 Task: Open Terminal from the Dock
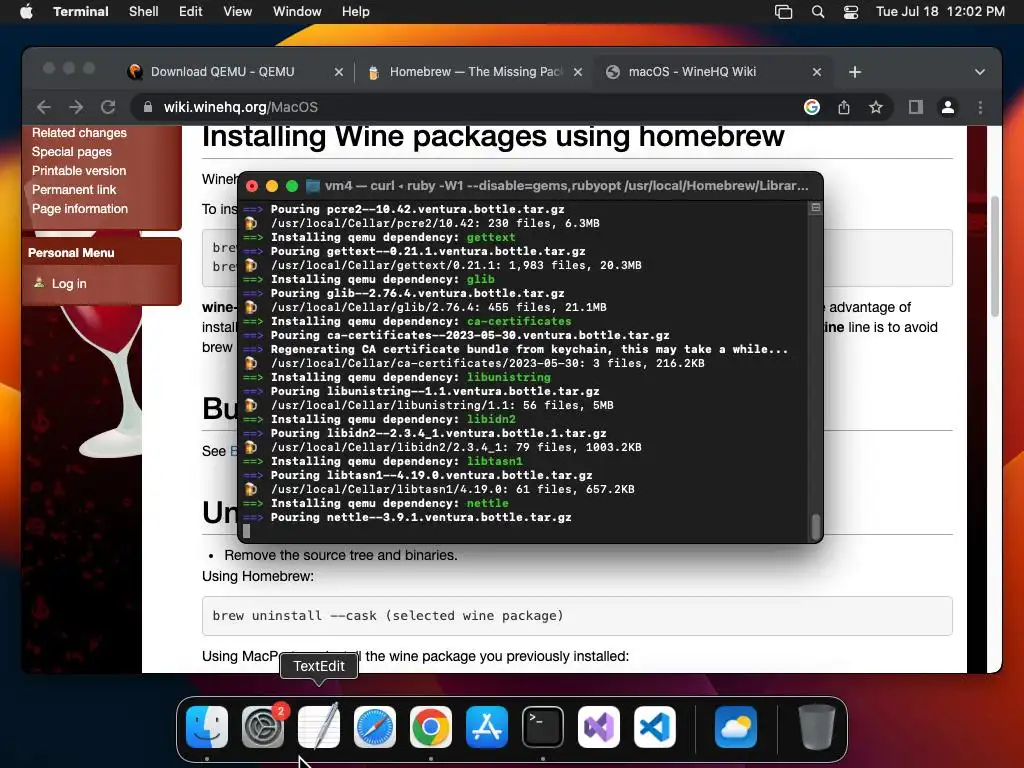(543, 727)
